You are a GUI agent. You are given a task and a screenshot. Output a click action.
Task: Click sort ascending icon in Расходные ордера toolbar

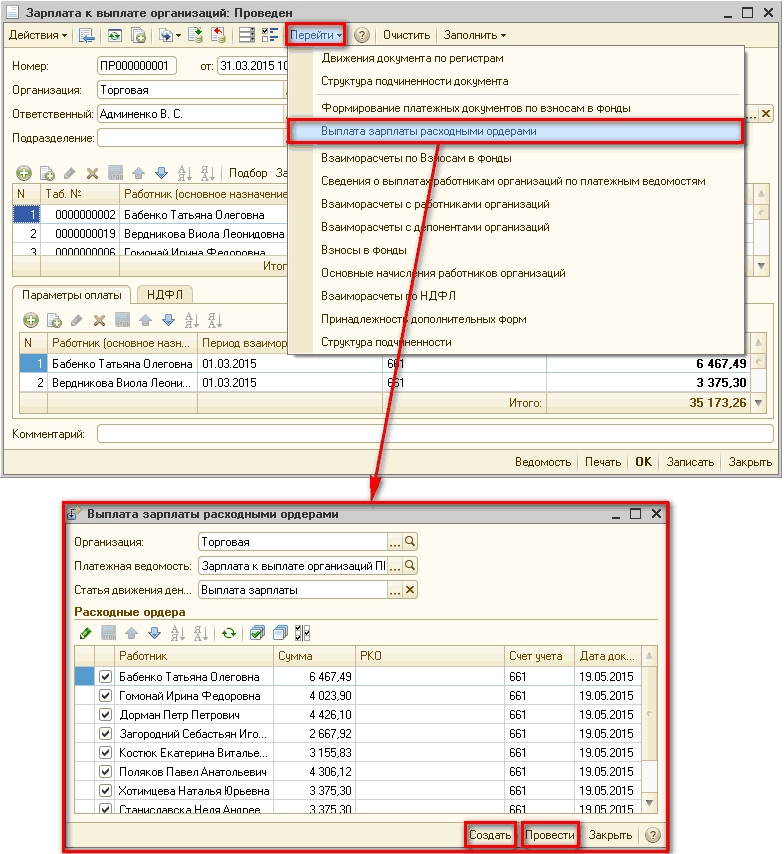coord(177,633)
